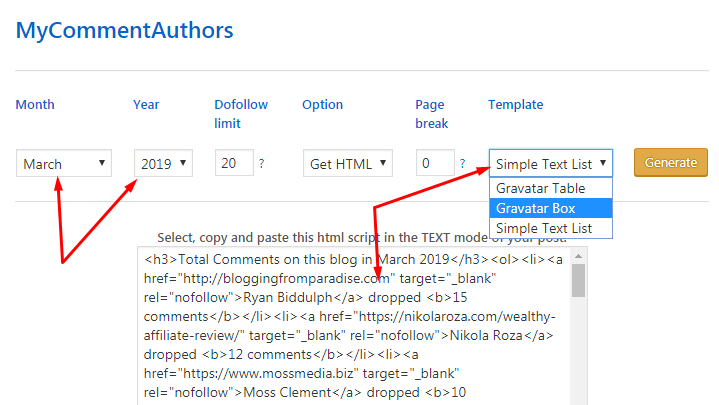Click the Template field label

pyautogui.click(x=516, y=105)
